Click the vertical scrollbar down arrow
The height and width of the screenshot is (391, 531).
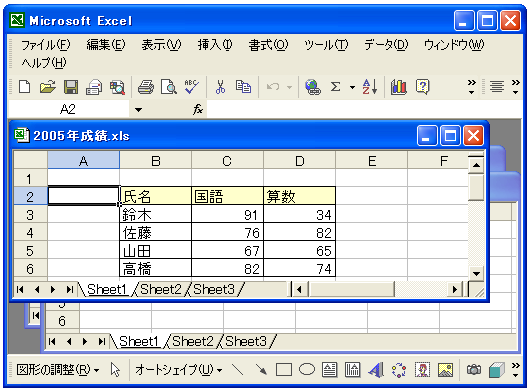point(476,273)
